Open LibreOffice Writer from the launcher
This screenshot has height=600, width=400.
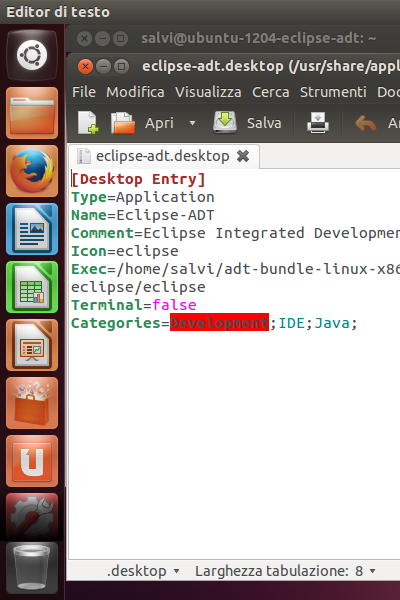32,229
